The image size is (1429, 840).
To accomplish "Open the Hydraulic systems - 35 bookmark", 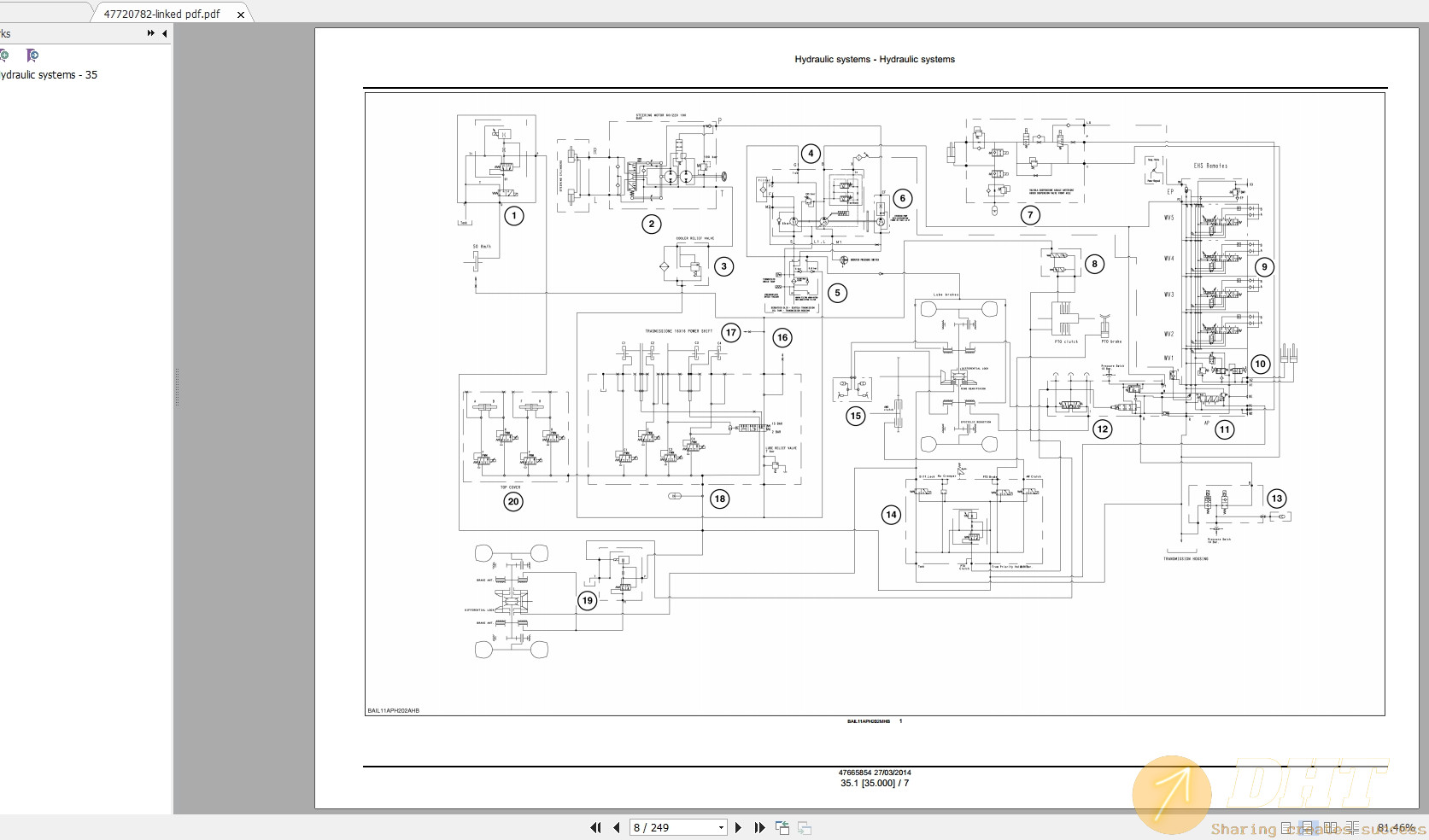I will [49, 75].
